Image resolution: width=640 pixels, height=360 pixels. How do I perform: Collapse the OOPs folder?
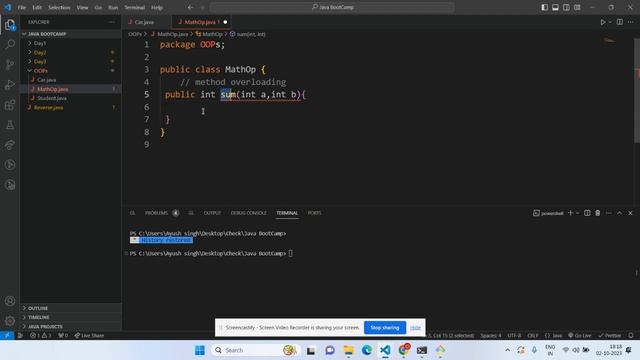coord(40,71)
